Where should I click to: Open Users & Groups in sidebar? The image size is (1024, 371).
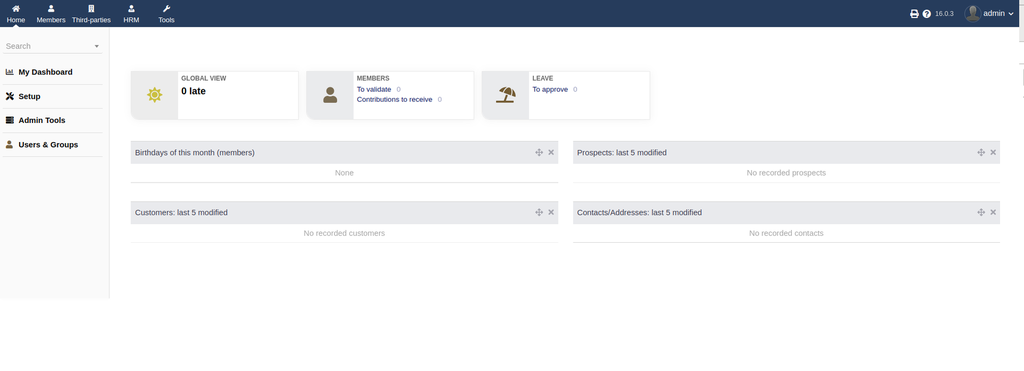[x=48, y=144]
